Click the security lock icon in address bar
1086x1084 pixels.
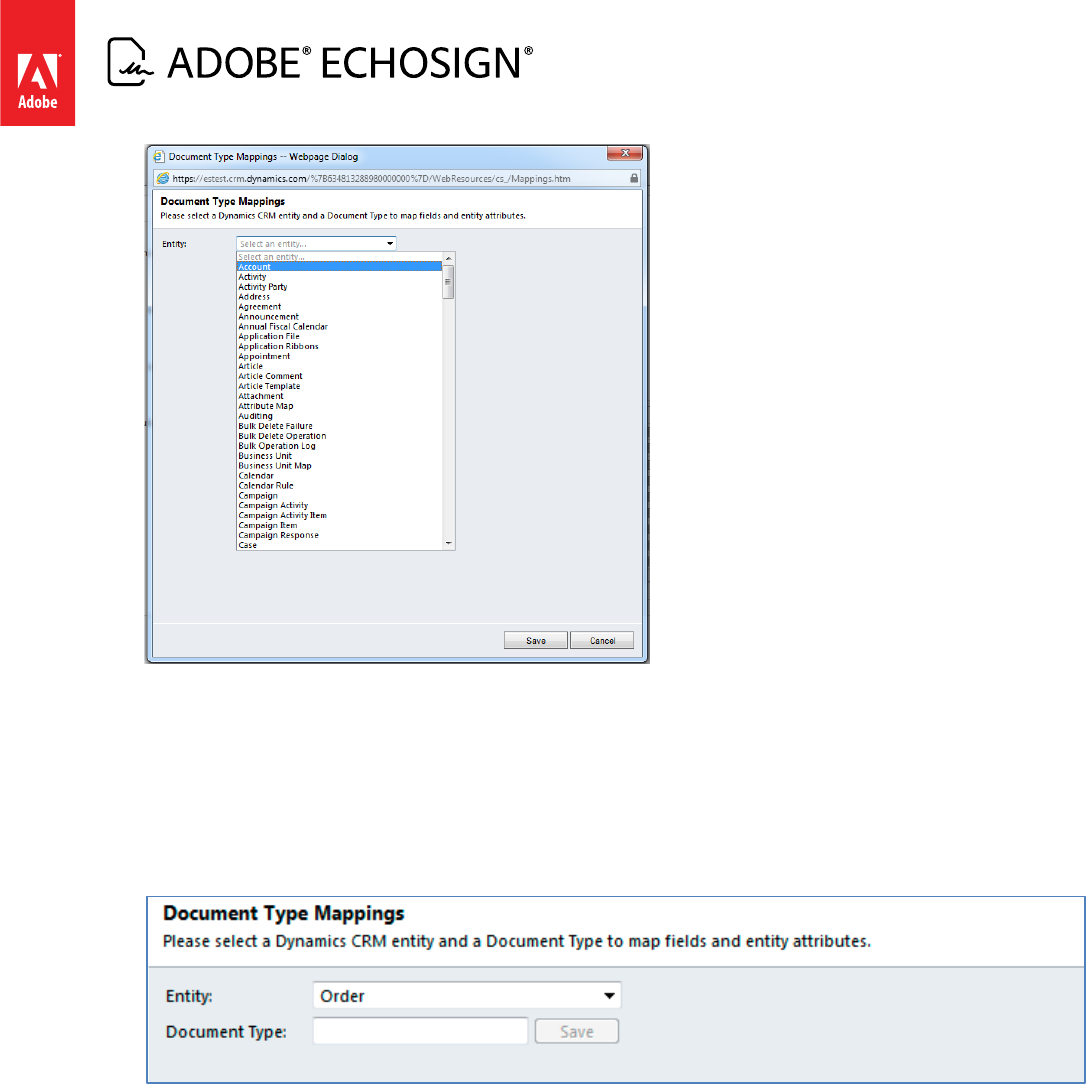(634, 179)
